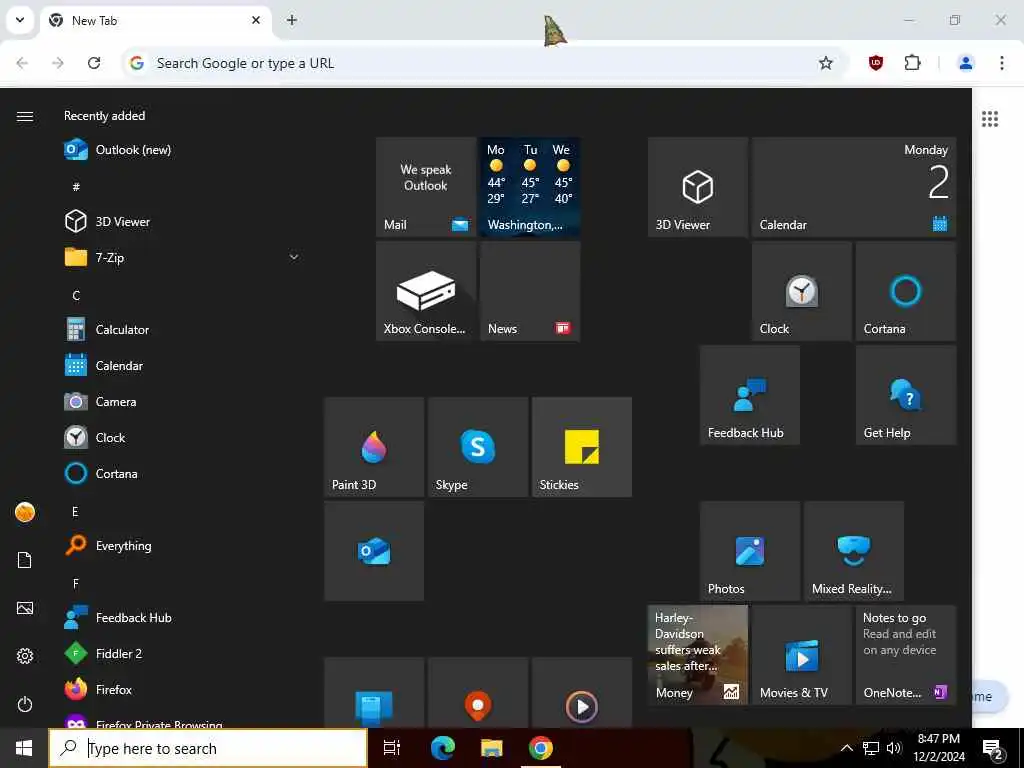Open the unlabeled Outlook tile
Screen dimensions: 1024x768
coord(374,551)
